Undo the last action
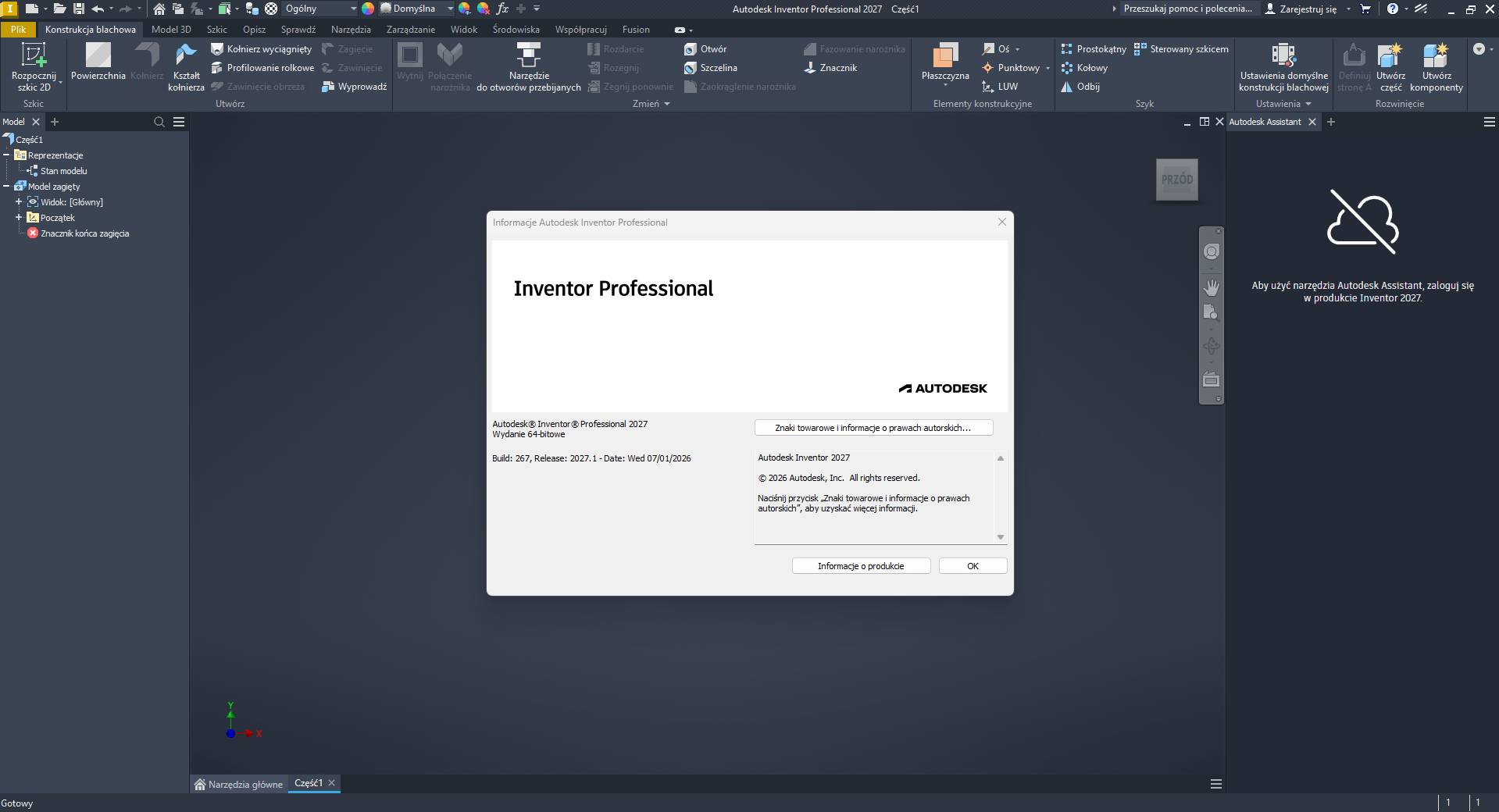Screen dimensions: 1499x812 coord(98,9)
